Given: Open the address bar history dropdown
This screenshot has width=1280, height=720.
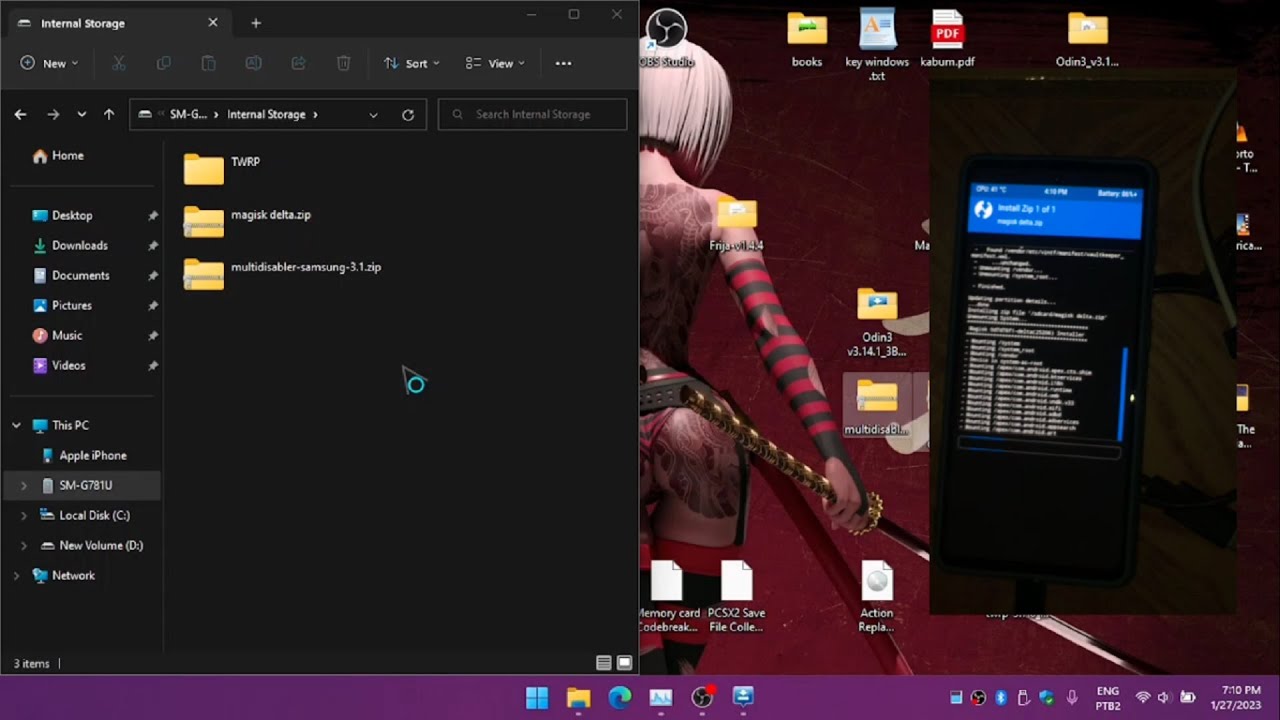Looking at the screenshot, I should tap(373, 115).
